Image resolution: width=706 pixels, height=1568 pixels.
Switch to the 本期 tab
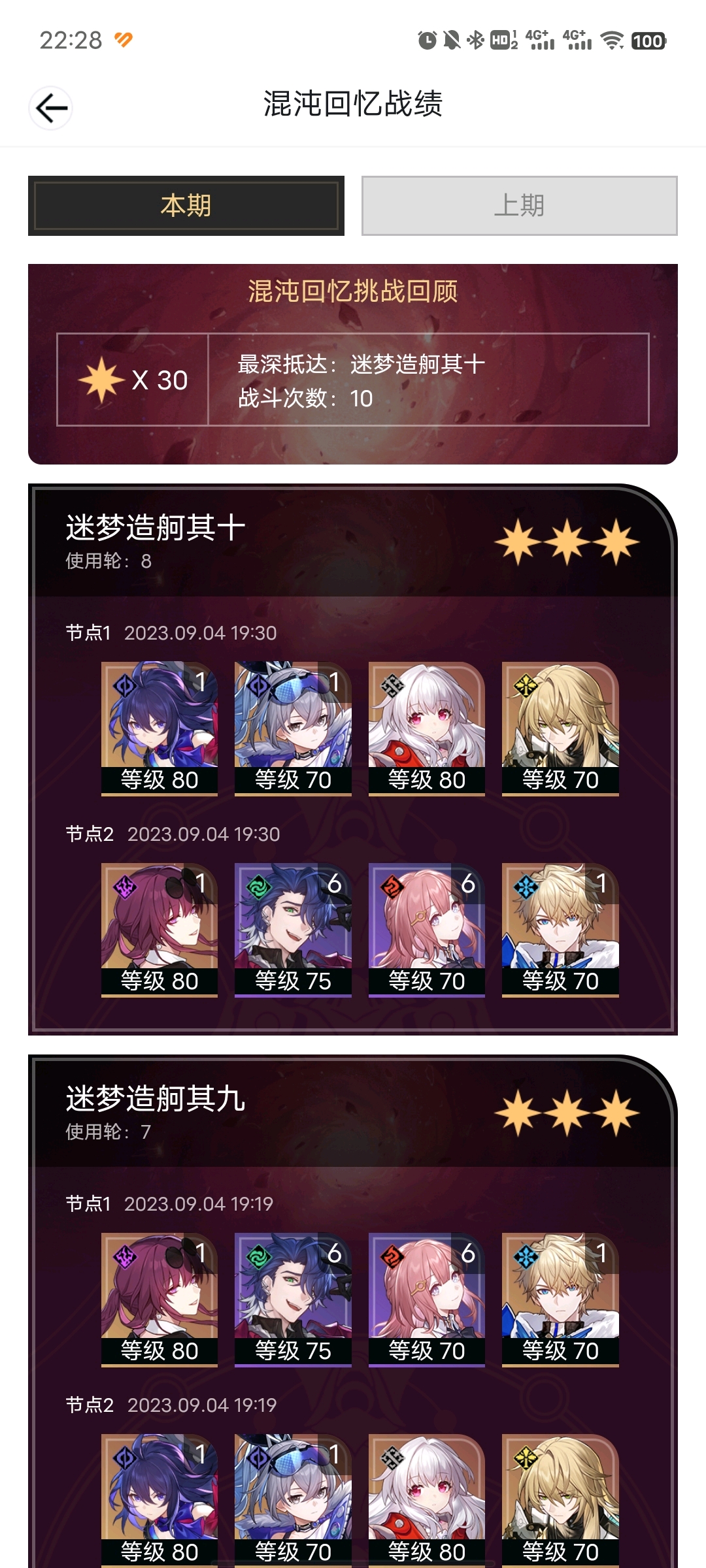point(186,206)
